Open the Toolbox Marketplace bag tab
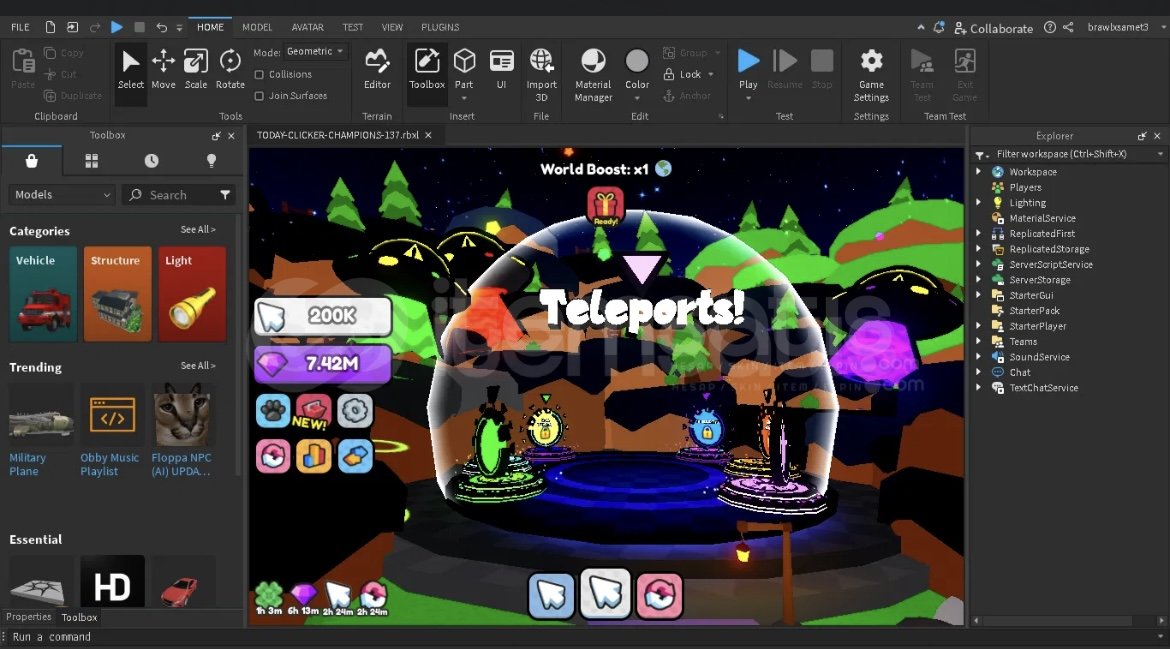The width and height of the screenshot is (1170, 649). click(31, 161)
